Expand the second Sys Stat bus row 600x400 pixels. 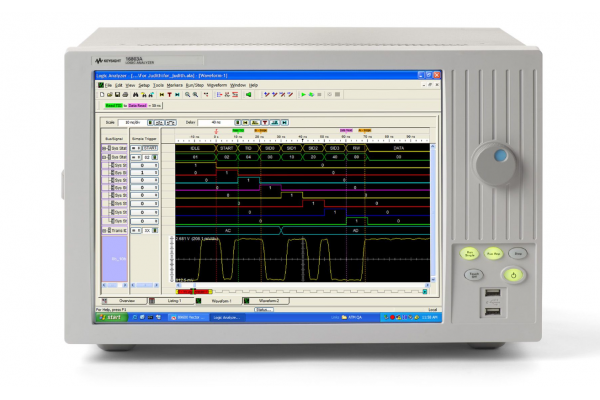coord(103,157)
